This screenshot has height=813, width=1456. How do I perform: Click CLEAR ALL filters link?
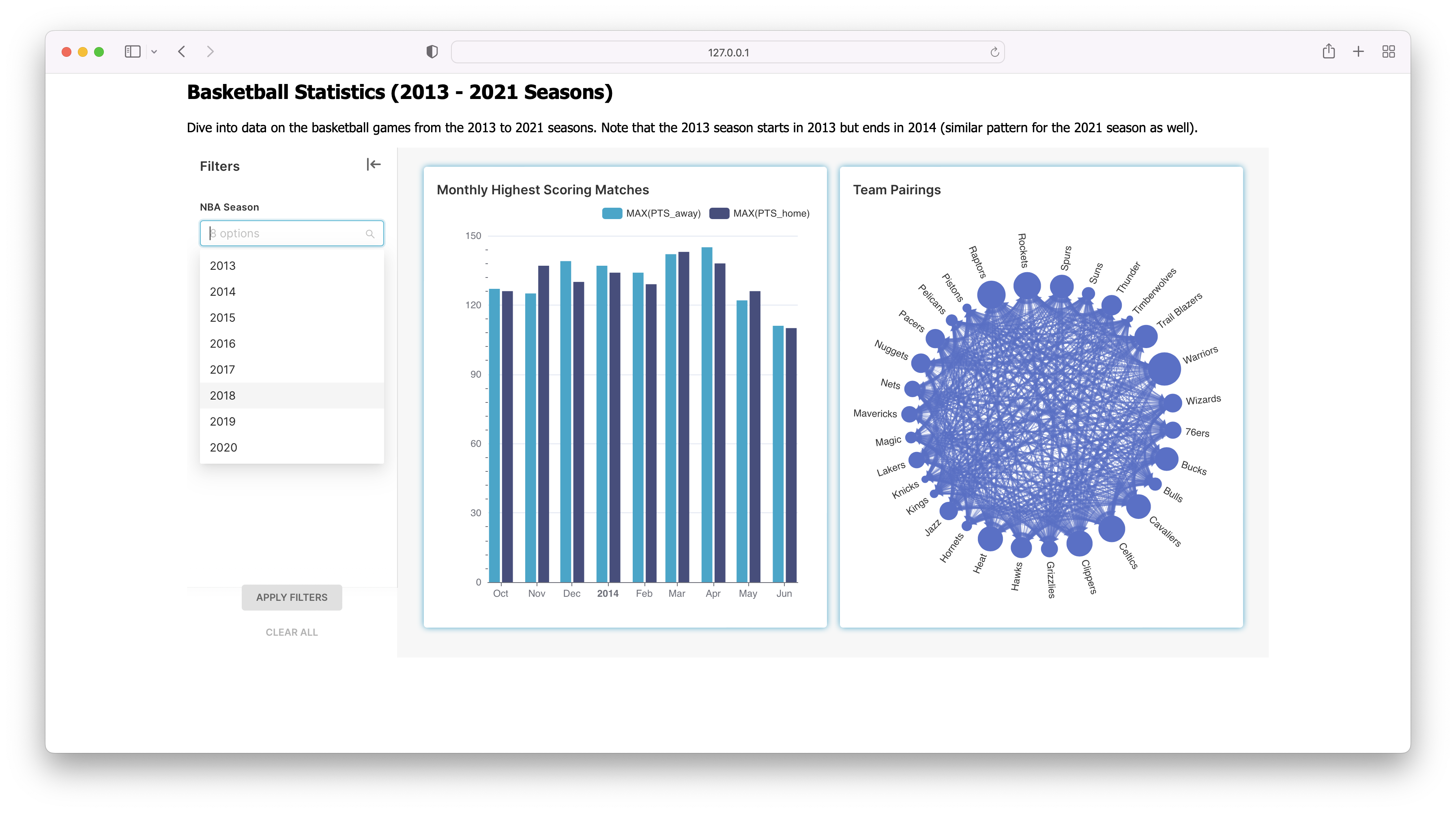click(292, 632)
